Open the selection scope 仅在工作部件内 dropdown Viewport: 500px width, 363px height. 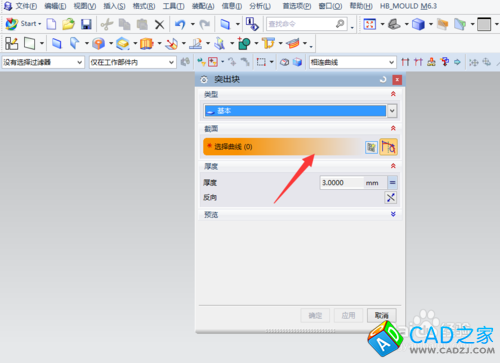(132, 62)
